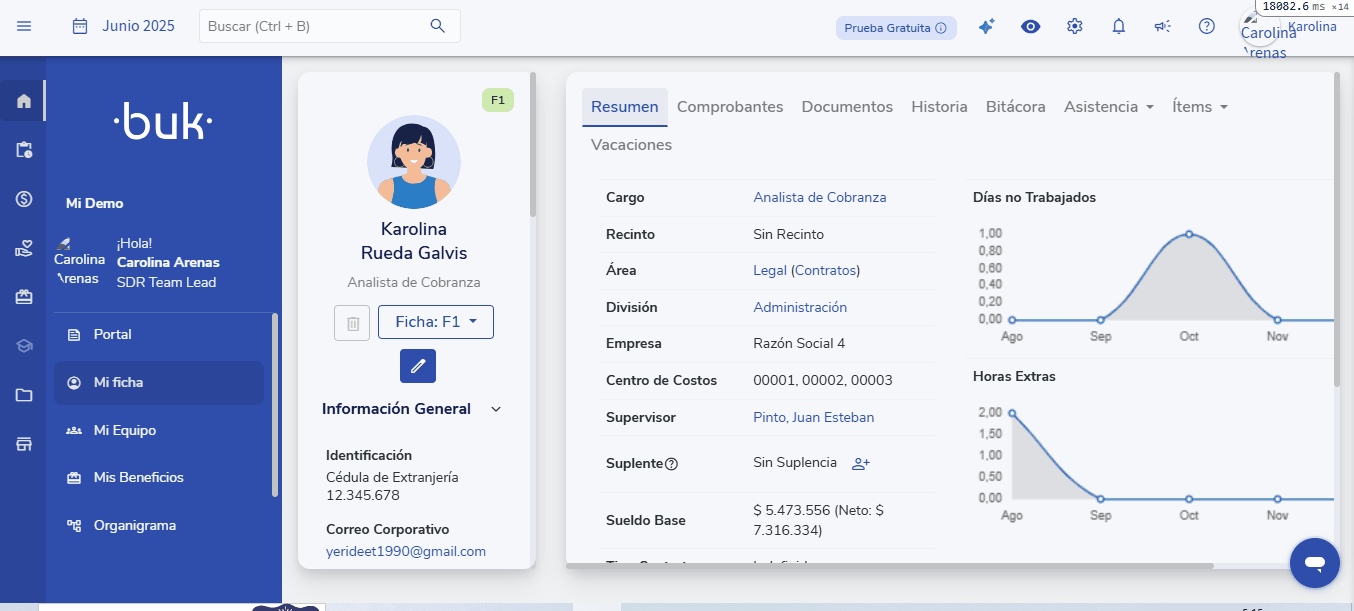Open the hamburger menu in top bar
The width and height of the screenshot is (1354, 611).
[24, 26]
